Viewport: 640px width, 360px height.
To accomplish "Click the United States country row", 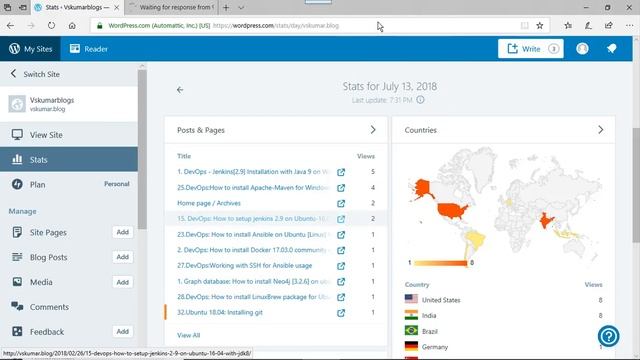I will point(503,300).
